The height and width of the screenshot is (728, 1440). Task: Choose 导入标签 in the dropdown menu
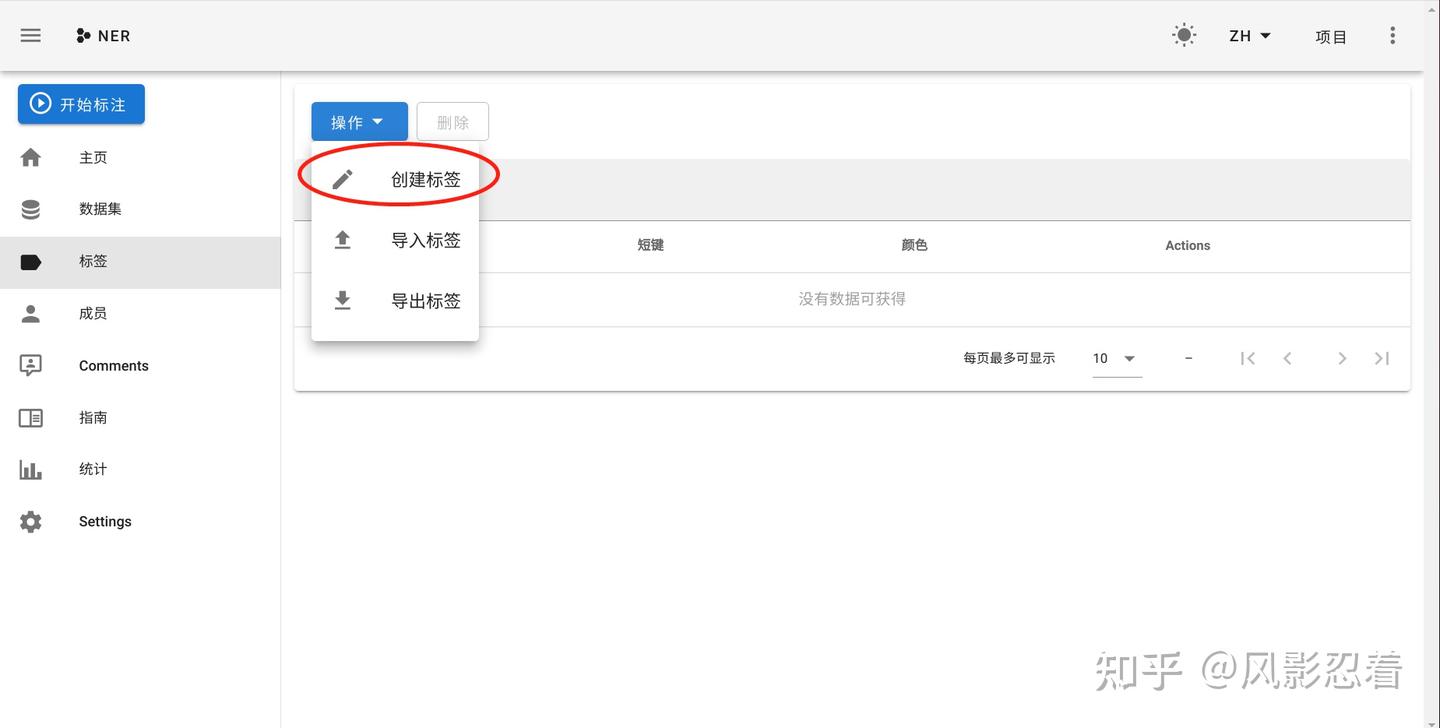point(426,240)
